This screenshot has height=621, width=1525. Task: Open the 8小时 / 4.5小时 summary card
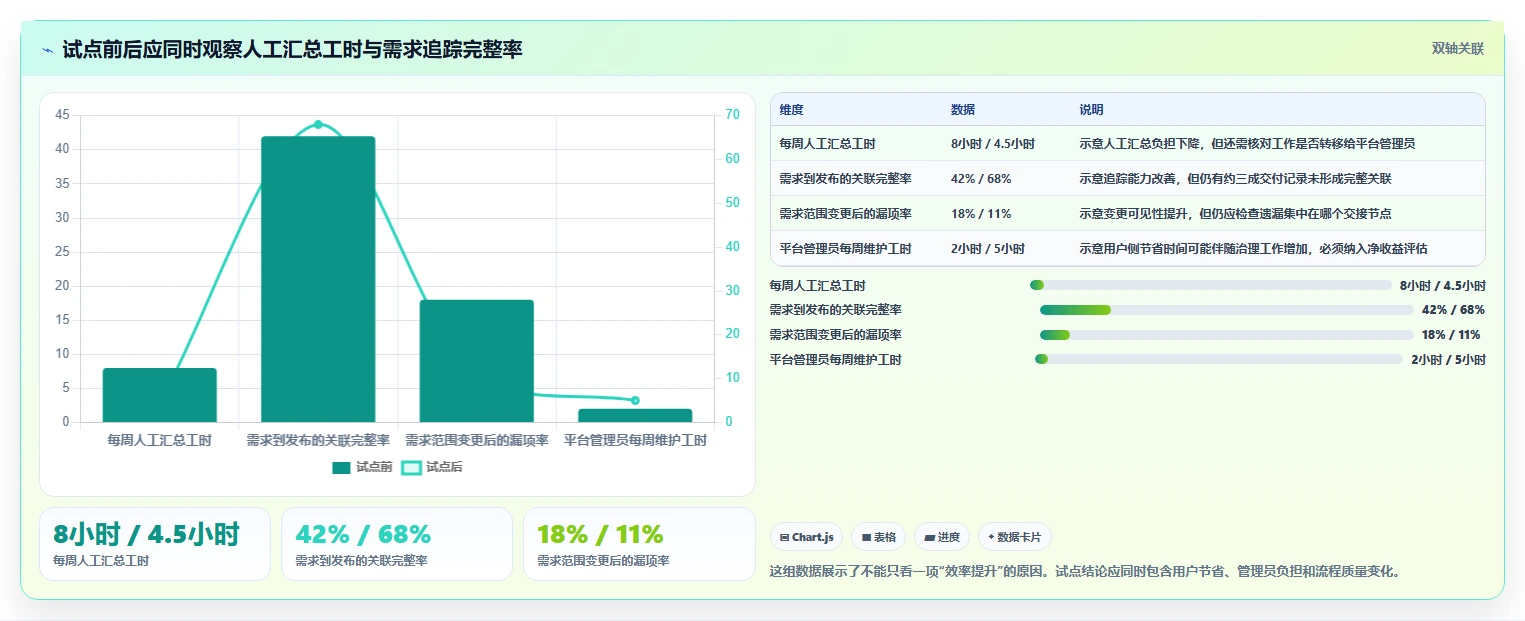(155, 544)
